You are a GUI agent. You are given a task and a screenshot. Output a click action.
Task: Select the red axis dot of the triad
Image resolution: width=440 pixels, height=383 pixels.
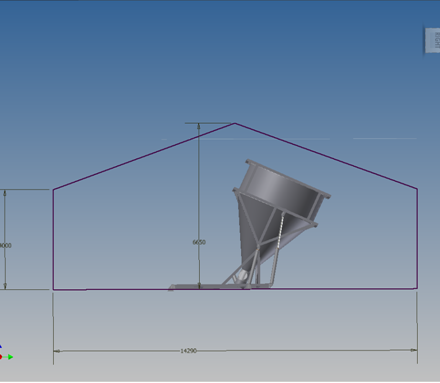[x=1, y=357]
